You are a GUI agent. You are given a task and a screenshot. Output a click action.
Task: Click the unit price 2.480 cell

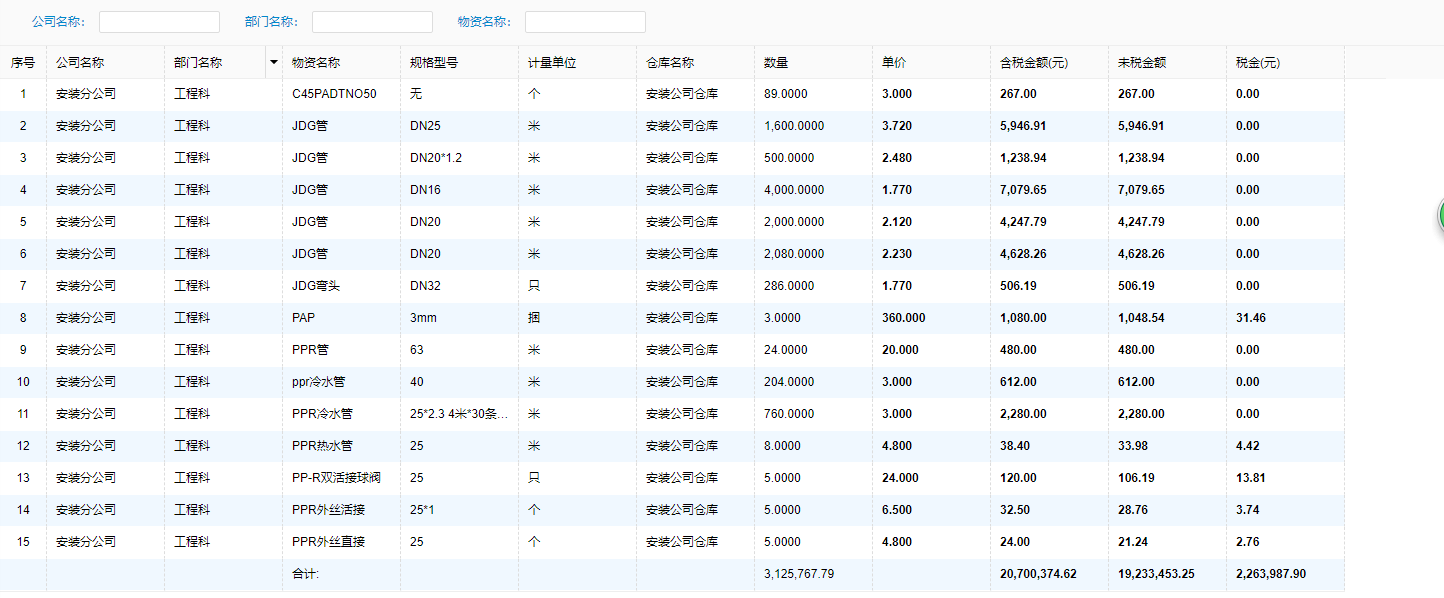tap(931, 158)
